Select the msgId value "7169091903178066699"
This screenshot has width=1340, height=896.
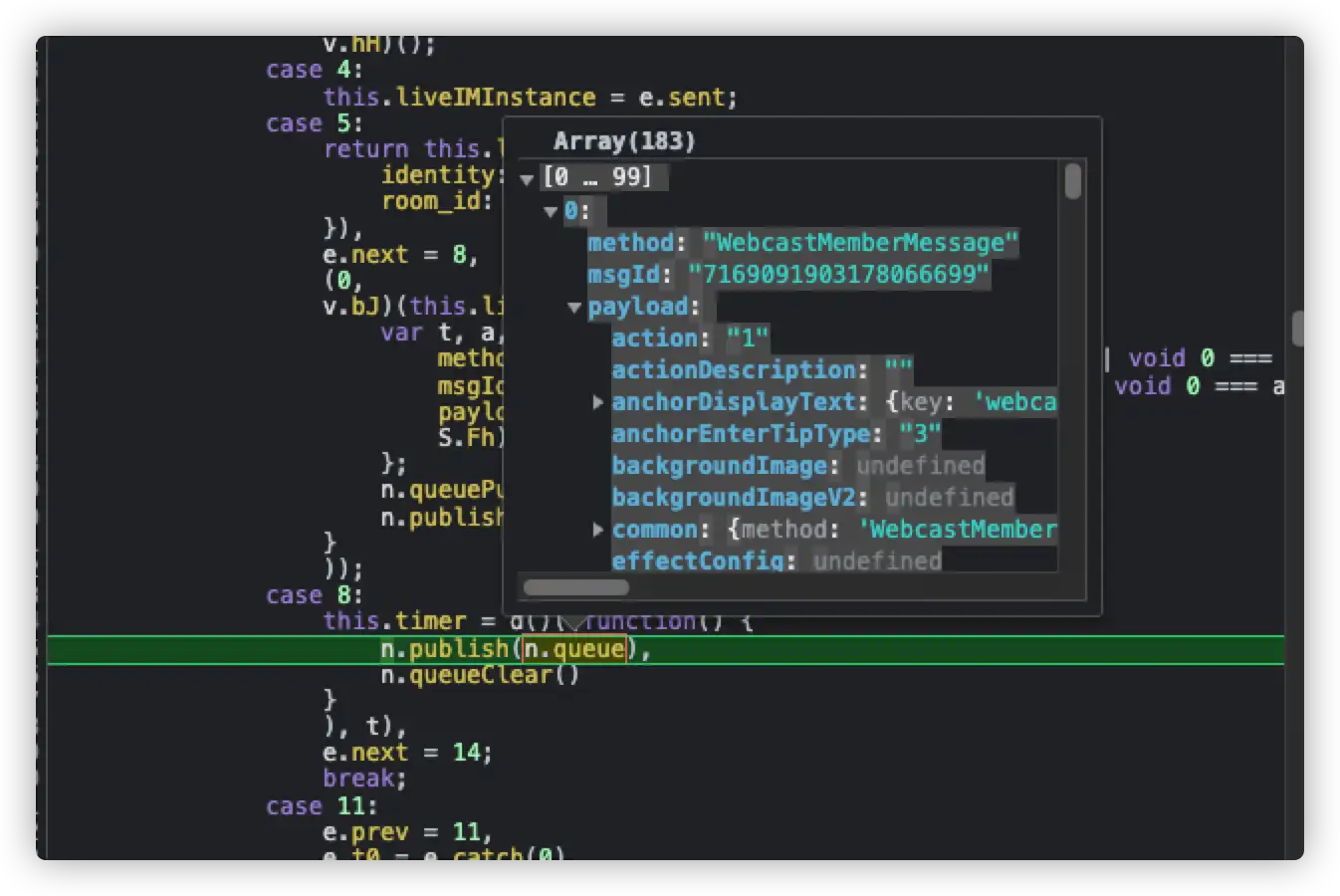coord(838,275)
